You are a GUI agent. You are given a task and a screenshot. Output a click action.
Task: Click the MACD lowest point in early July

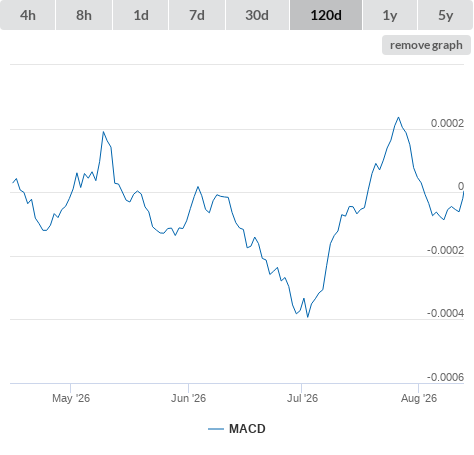coord(307,317)
